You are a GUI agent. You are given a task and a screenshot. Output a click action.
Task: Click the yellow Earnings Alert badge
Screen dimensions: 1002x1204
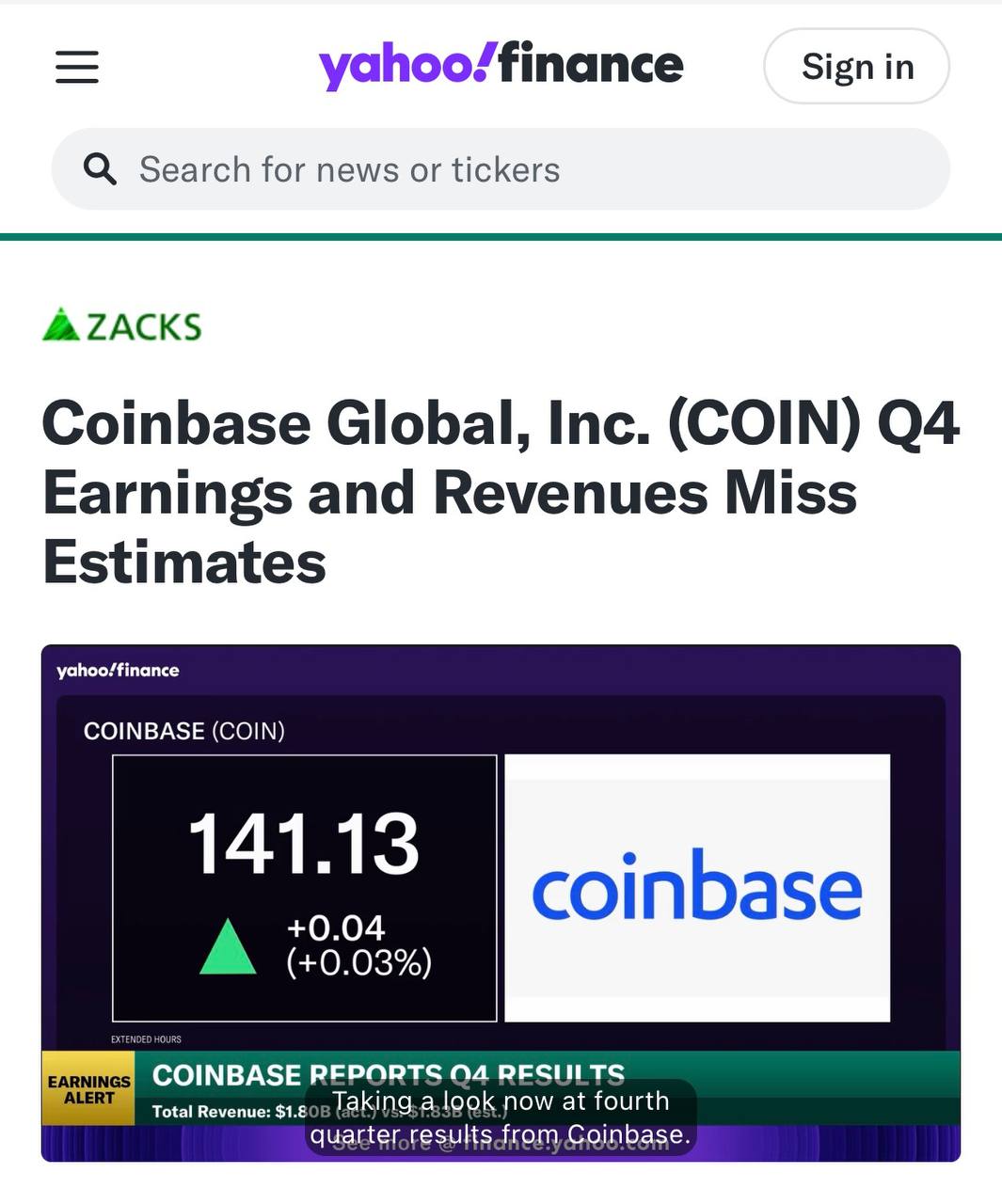[x=88, y=1089]
